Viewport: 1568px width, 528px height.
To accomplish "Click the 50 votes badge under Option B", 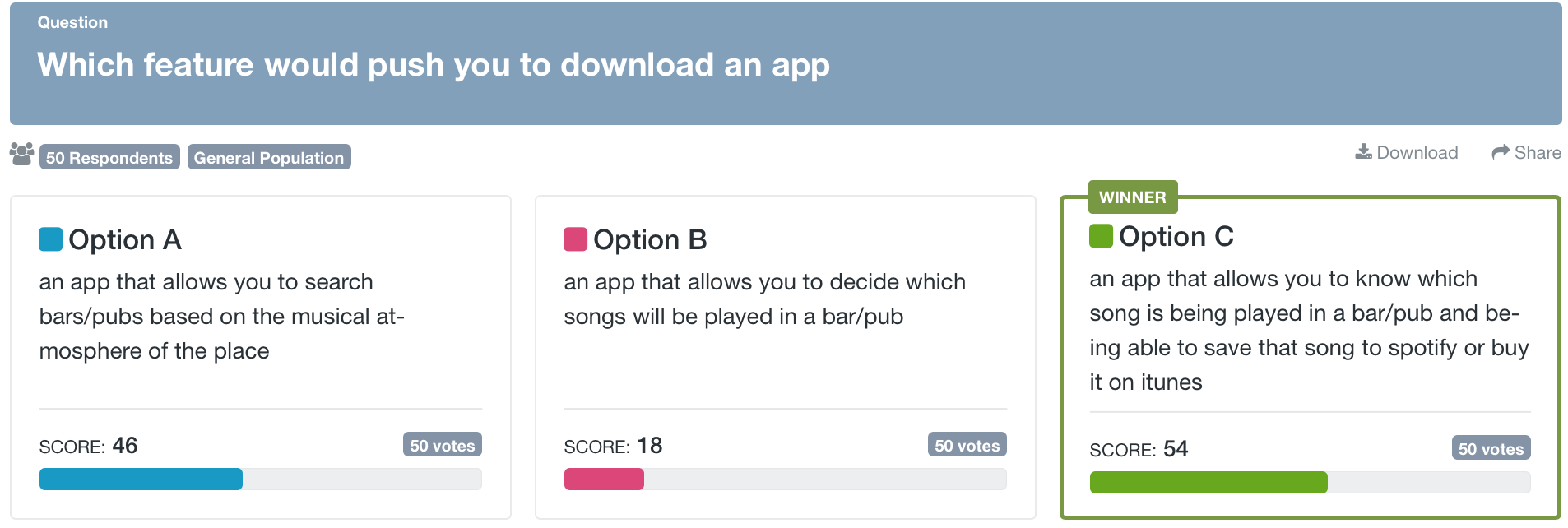I will [967, 445].
